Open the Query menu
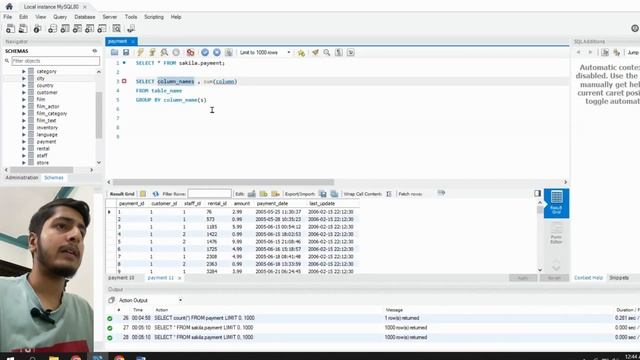The width and height of the screenshot is (640, 360). [60, 17]
